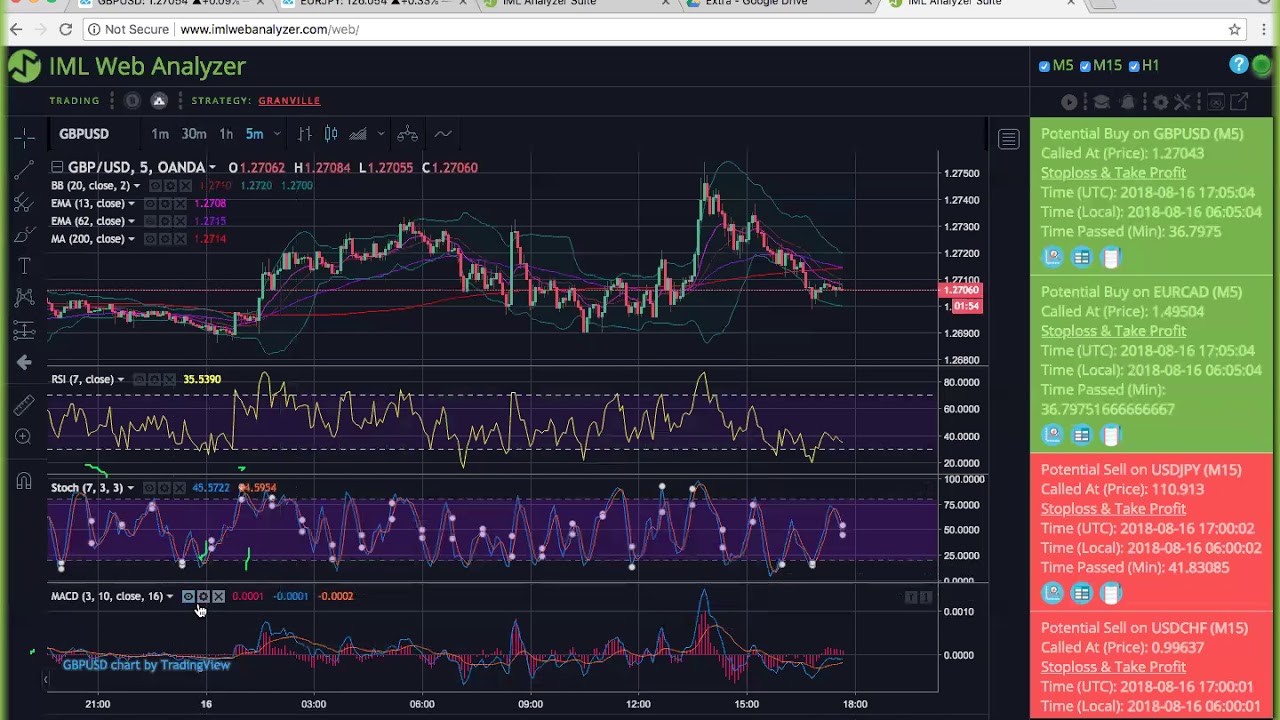The width and height of the screenshot is (1280, 720).
Task: Select the 5m timeframe
Action: (254, 134)
